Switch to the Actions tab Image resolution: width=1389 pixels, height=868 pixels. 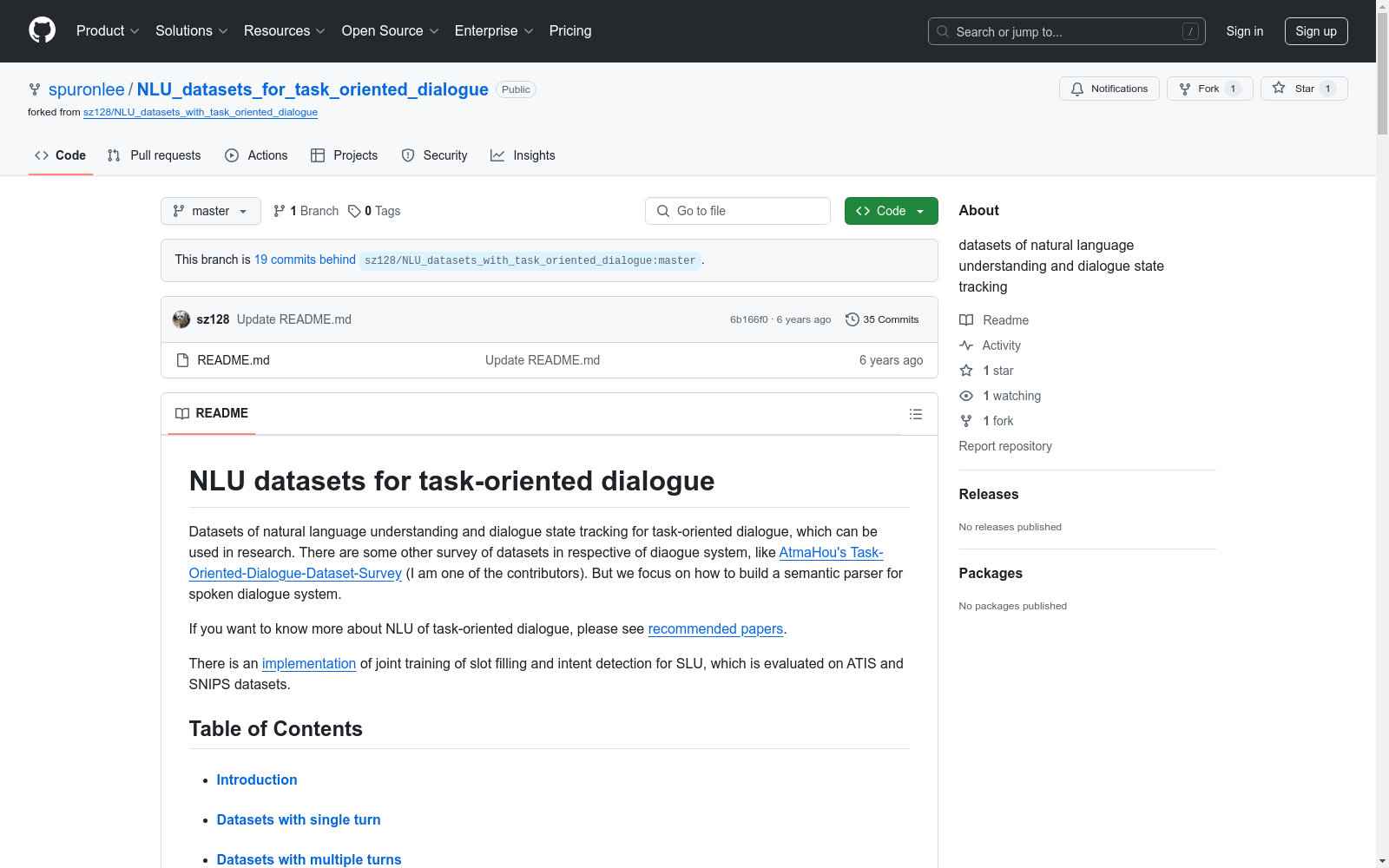click(256, 155)
